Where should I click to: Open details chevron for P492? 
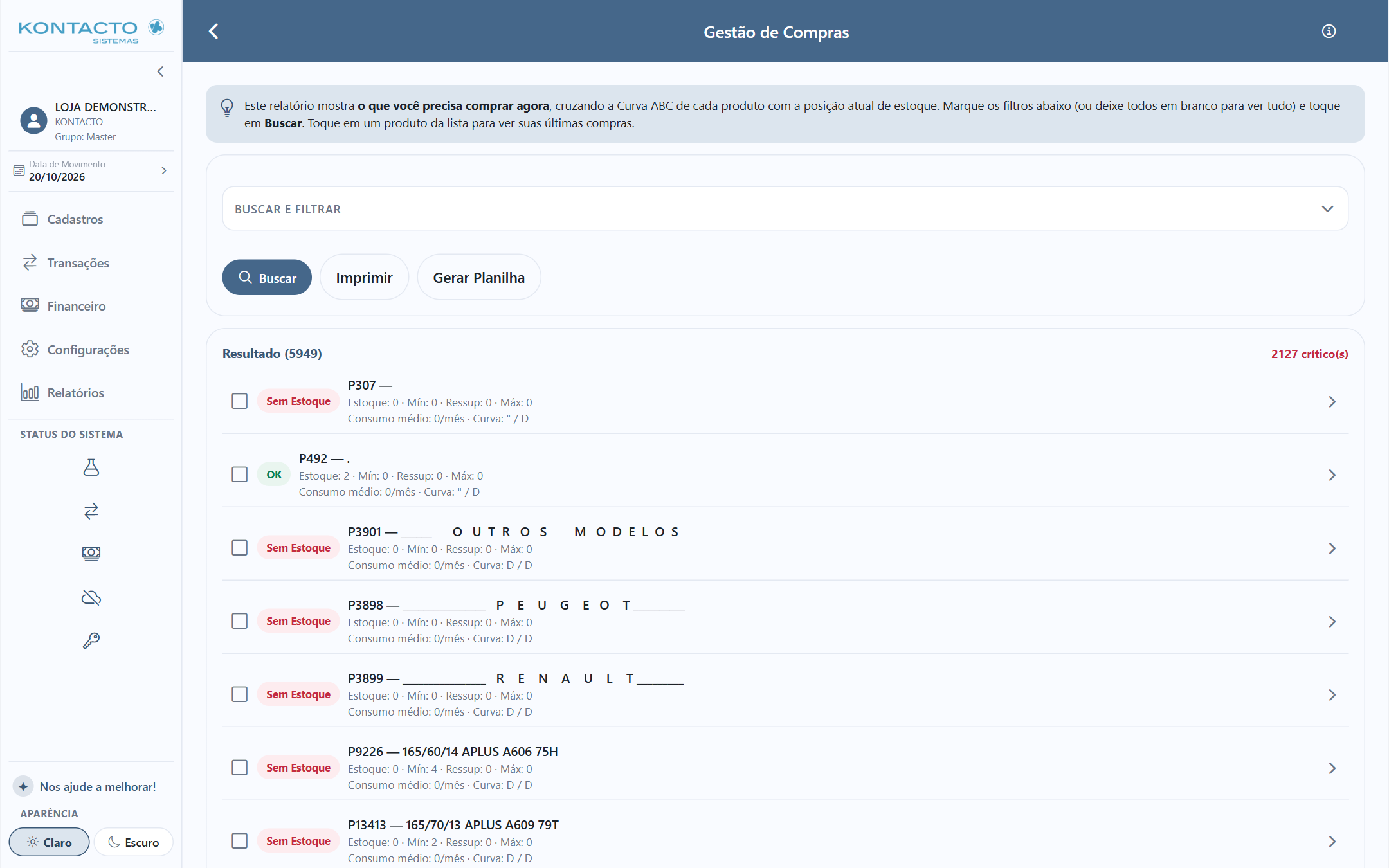[1332, 475]
